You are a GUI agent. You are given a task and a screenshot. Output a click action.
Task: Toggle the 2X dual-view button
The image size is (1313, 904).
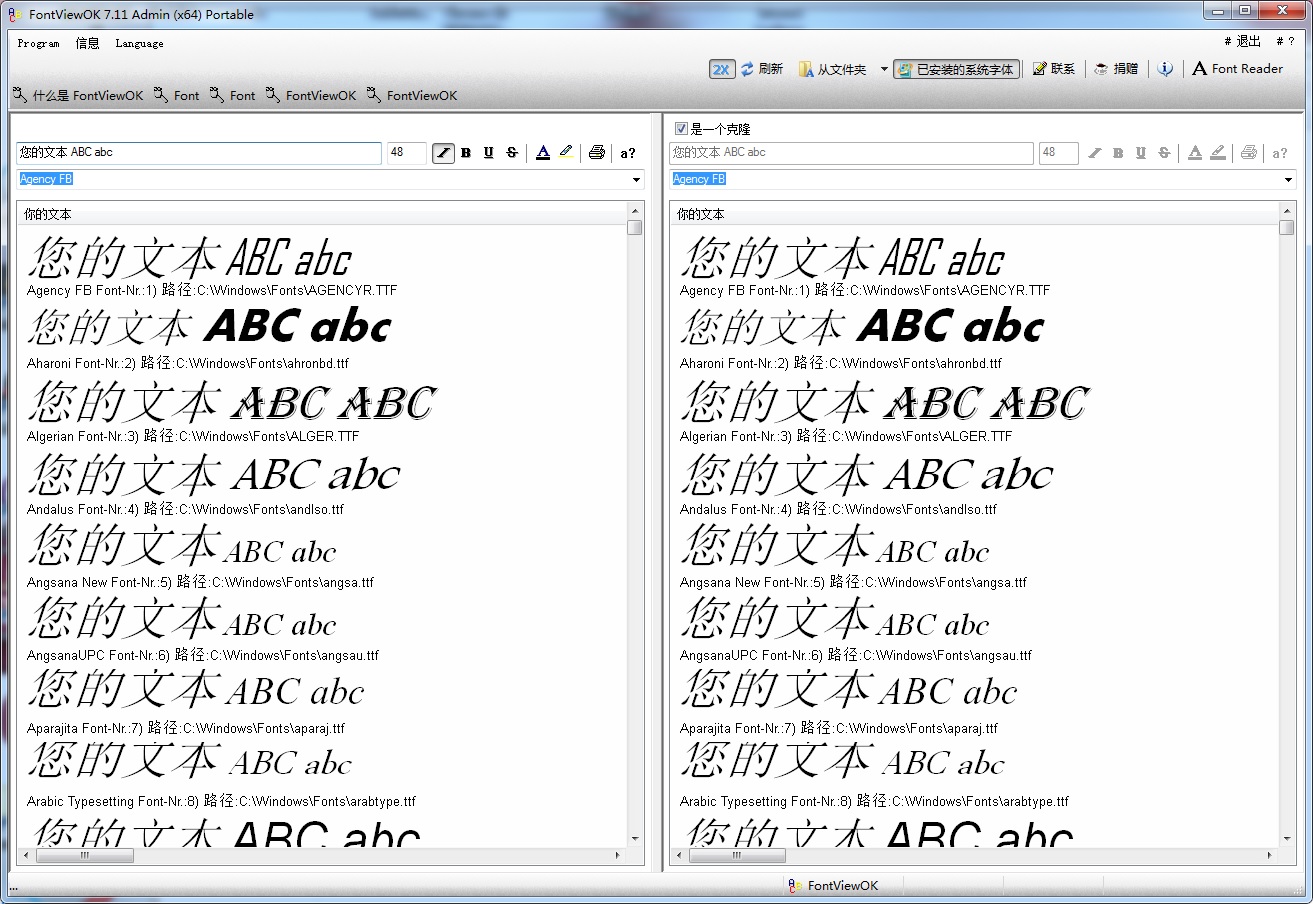click(x=721, y=69)
